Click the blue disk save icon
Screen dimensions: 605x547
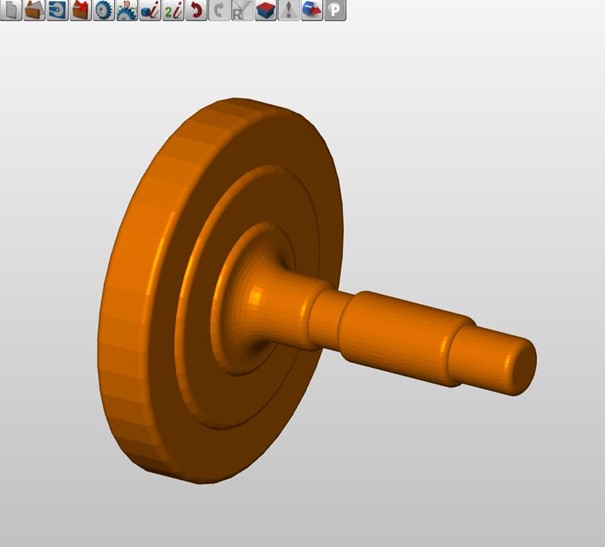point(58,12)
